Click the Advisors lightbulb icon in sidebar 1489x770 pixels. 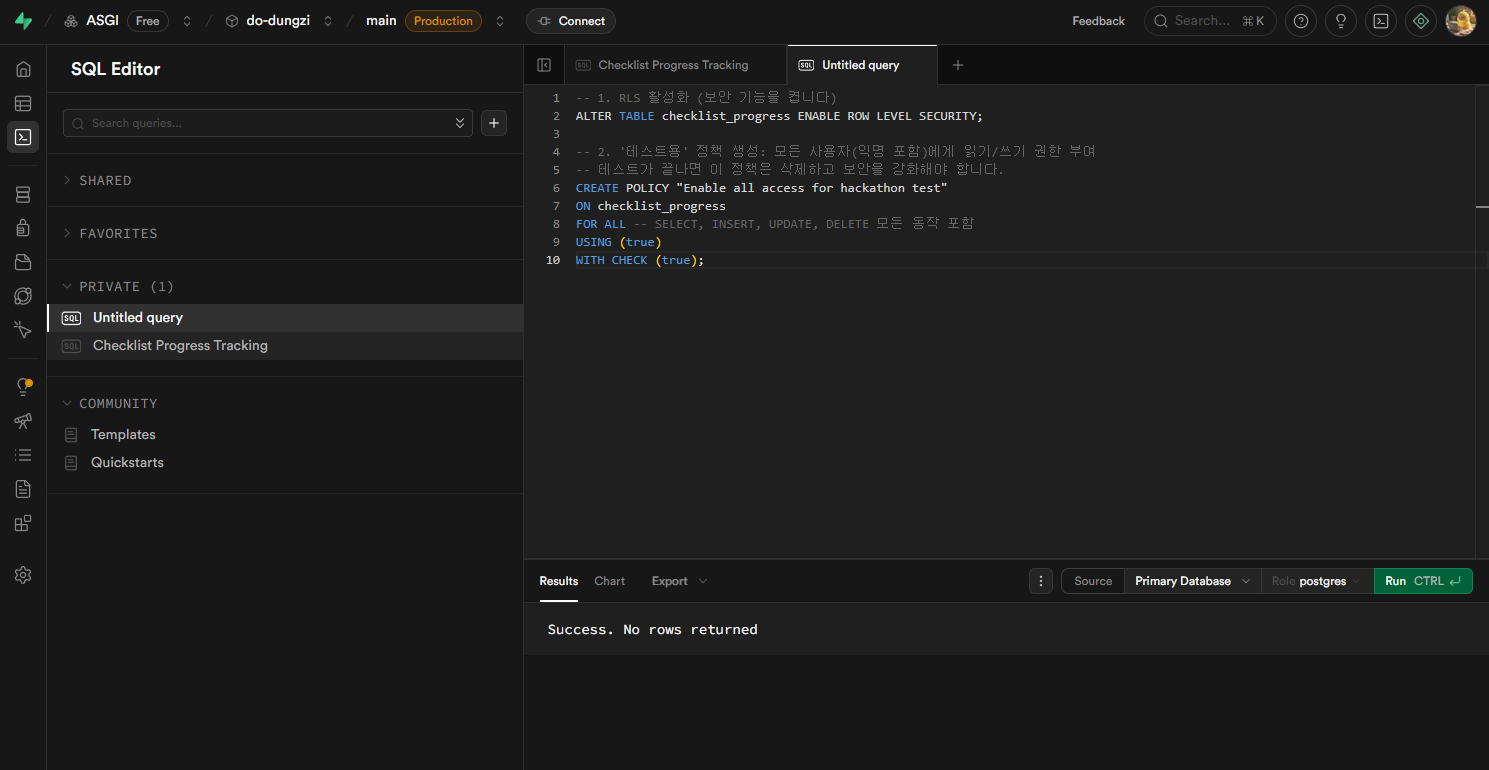tap(23, 387)
